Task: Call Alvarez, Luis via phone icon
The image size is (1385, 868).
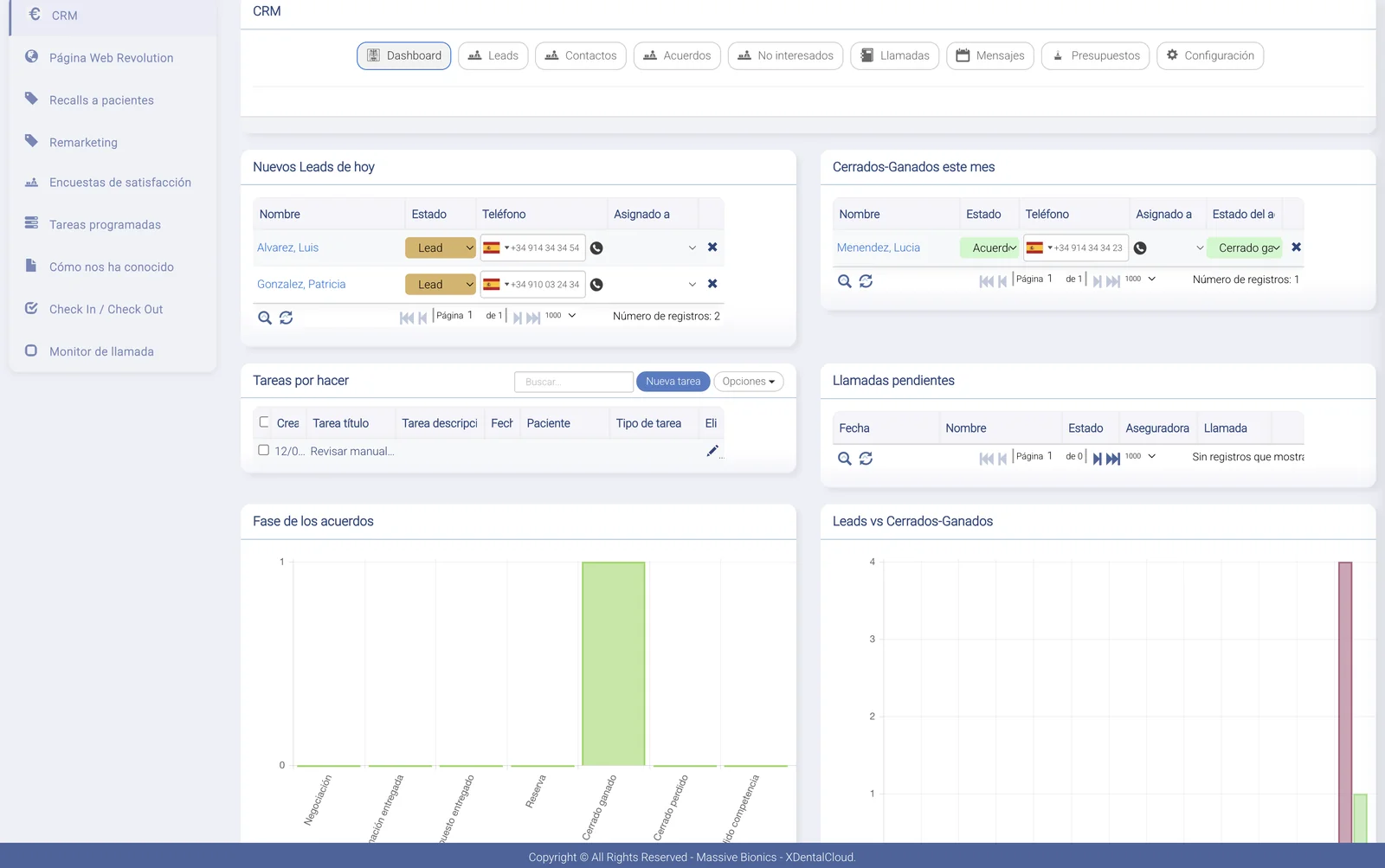Action: click(x=596, y=248)
